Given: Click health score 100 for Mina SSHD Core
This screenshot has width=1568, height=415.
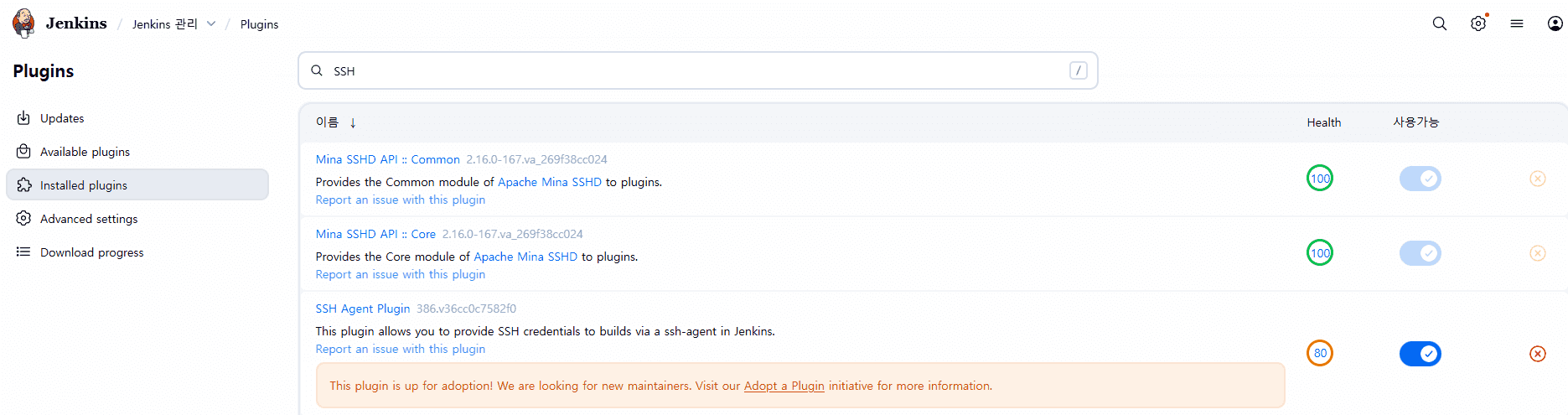Looking at the screenshot, I should tap(1320, 253).
